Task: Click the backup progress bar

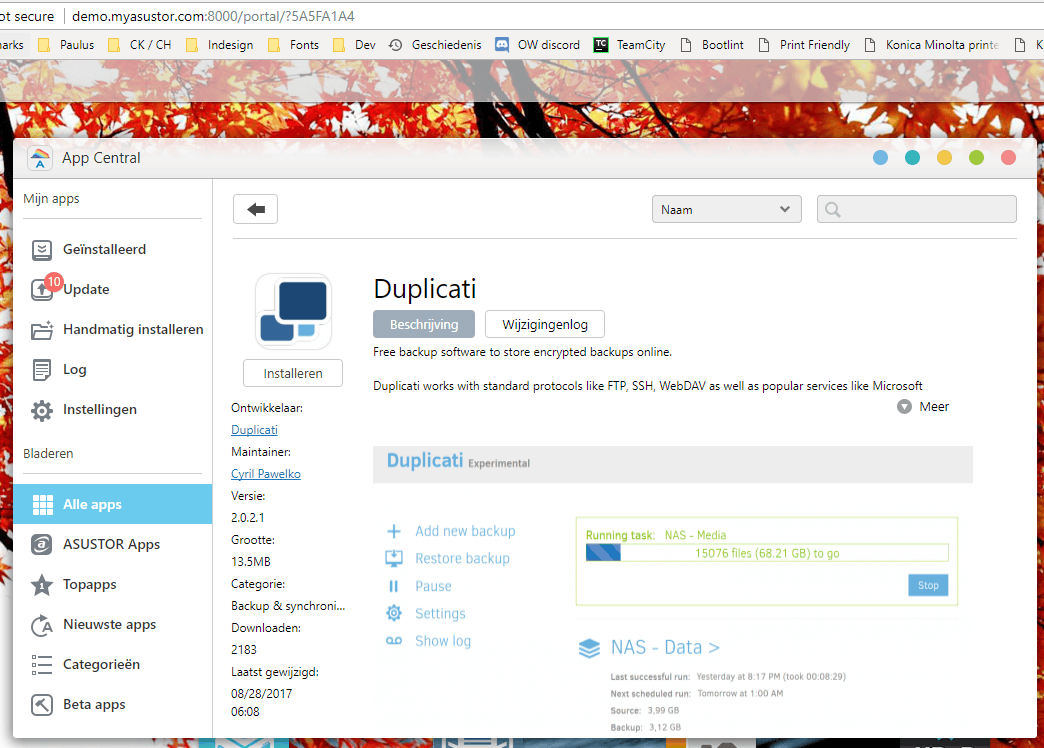Action: 767,553
